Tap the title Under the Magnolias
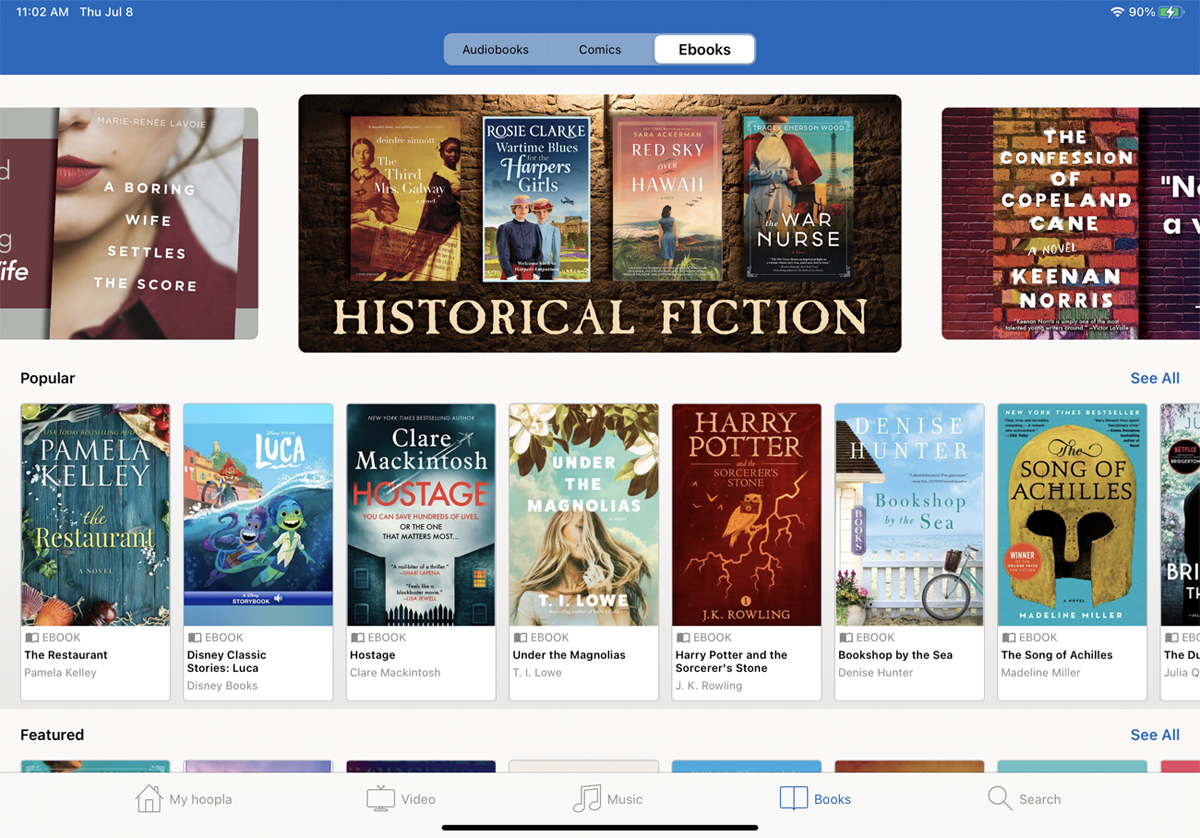 (x=569, y=655)
